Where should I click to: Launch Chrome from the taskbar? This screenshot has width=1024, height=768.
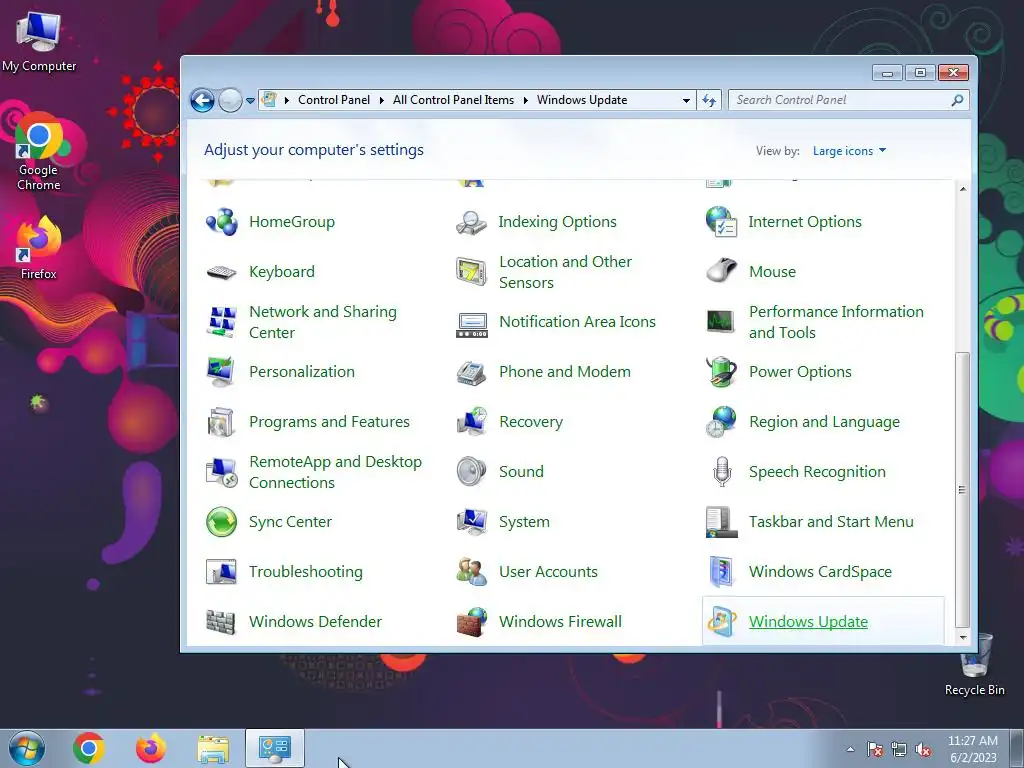(89, 748)
